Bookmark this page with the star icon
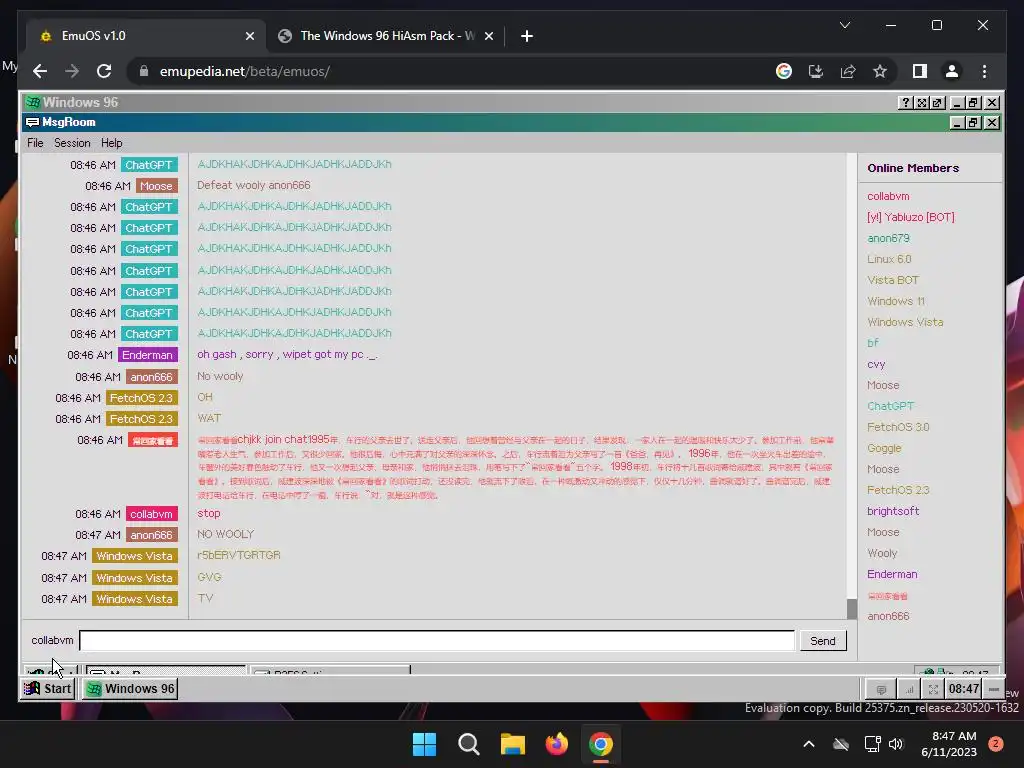 [880, 71]
